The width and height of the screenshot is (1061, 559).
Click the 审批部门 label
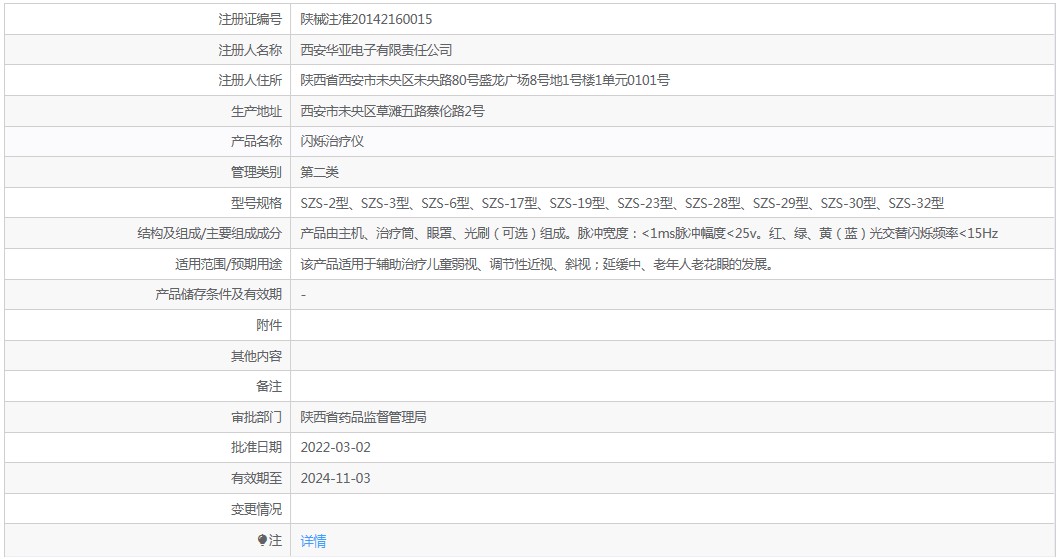(x=256, y=417)
